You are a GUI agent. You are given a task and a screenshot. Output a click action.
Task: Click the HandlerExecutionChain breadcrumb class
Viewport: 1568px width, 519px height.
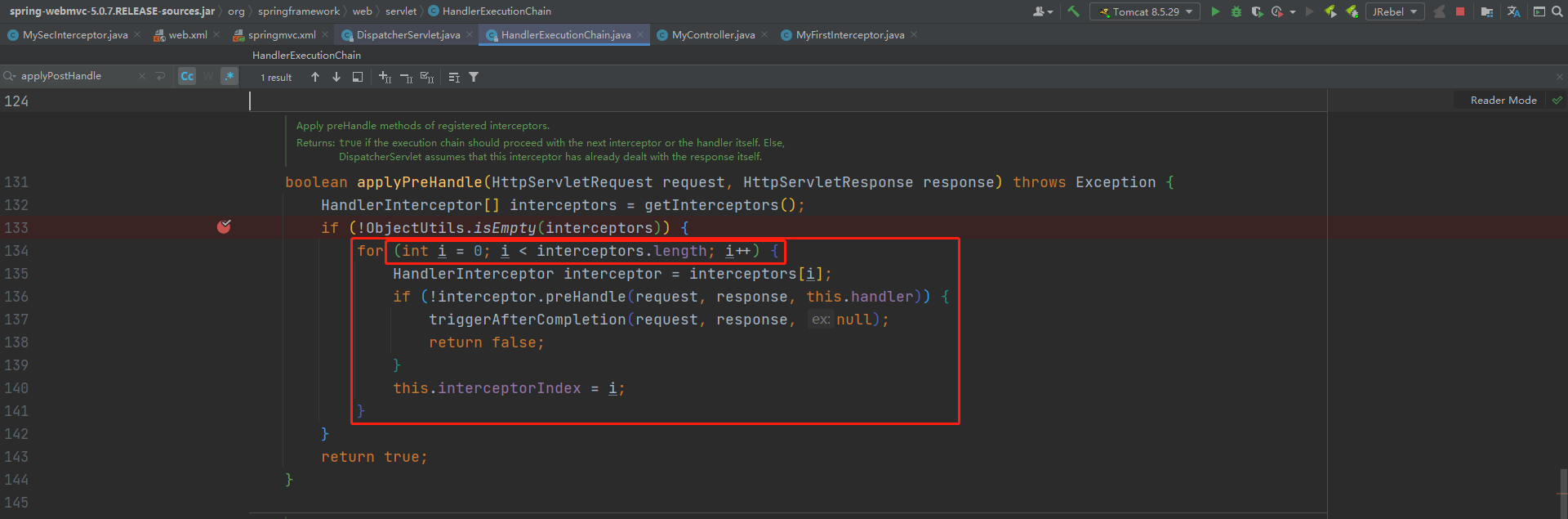click(x=490, y=11)
